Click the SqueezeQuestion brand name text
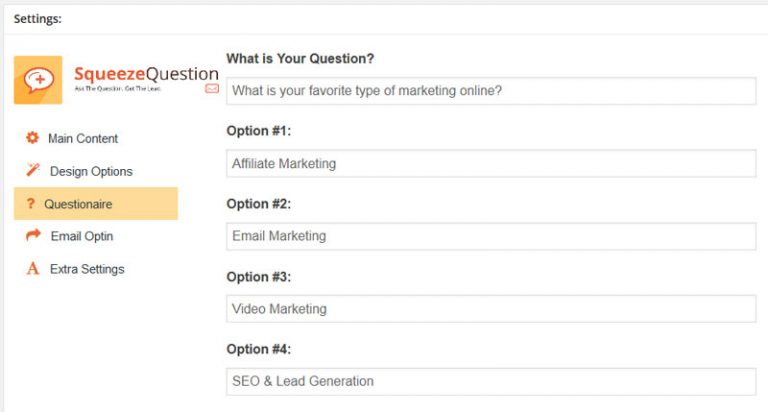The image size is (768, 412). 146,74
